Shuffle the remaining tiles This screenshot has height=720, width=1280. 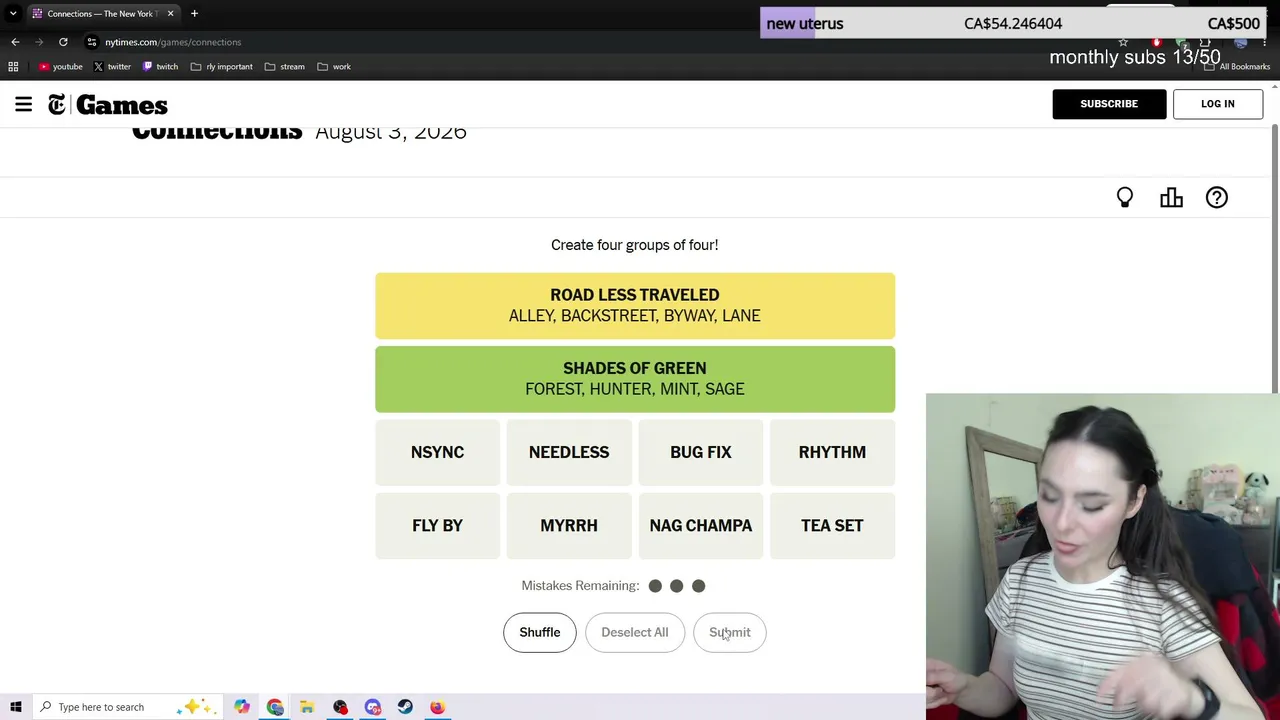[x=540, y=632]
